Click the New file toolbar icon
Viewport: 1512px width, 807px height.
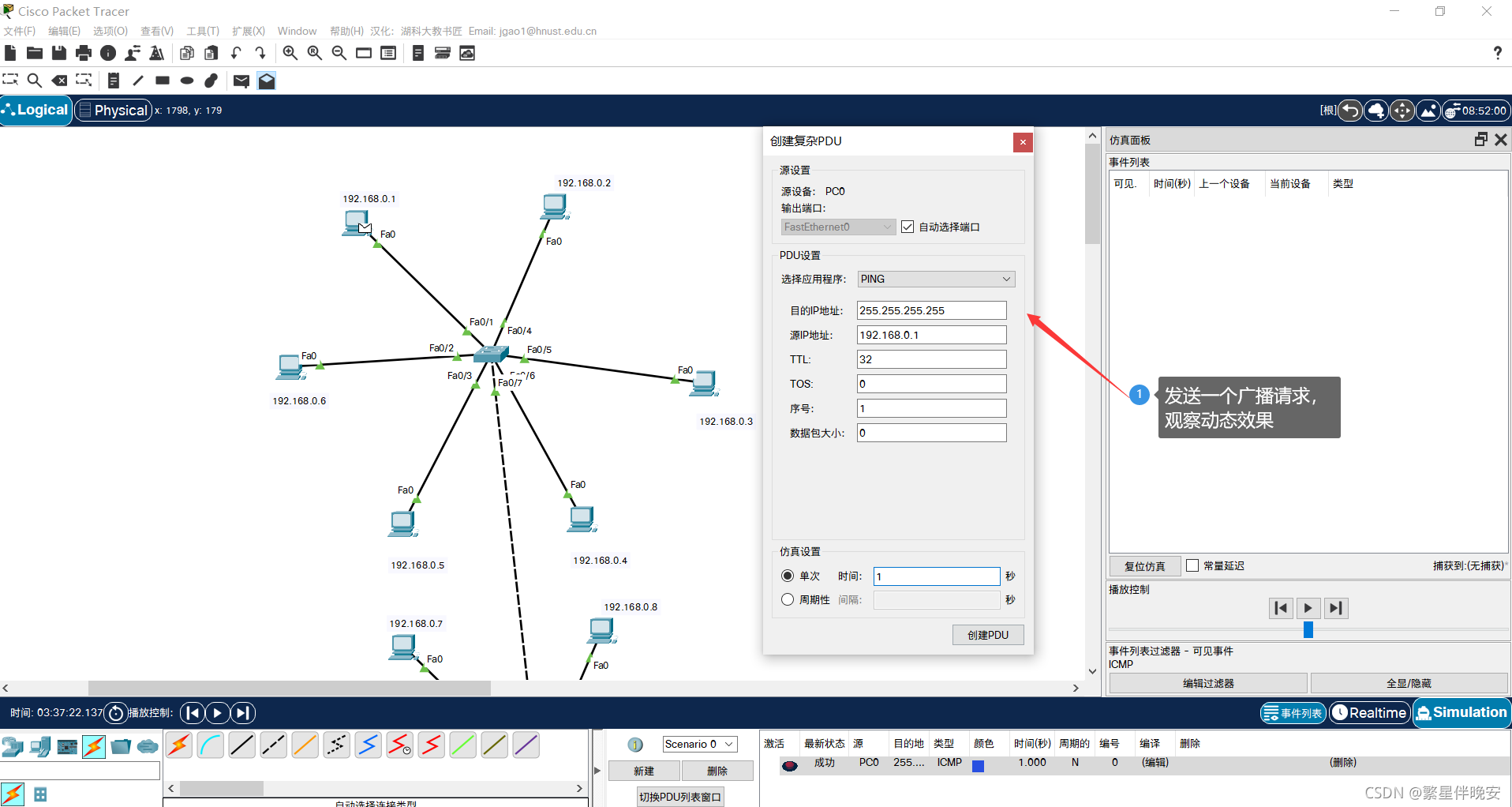pos(10,53)
